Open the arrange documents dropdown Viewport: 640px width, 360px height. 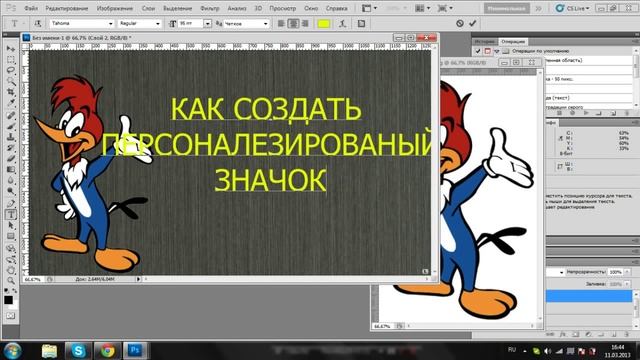pos(422,8)
